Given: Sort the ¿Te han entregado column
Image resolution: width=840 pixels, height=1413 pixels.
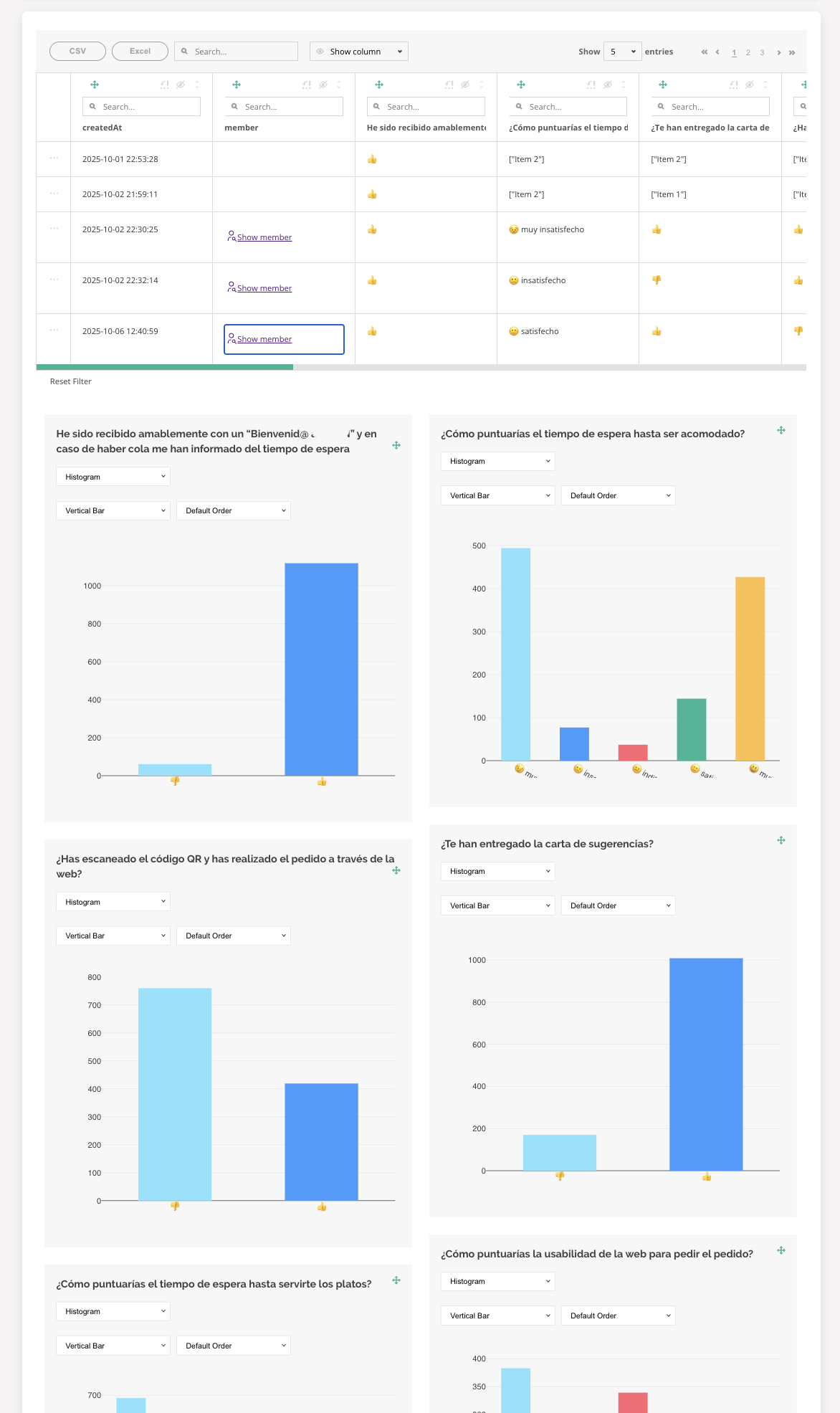Looking at the screenshot, I should 765,85.
